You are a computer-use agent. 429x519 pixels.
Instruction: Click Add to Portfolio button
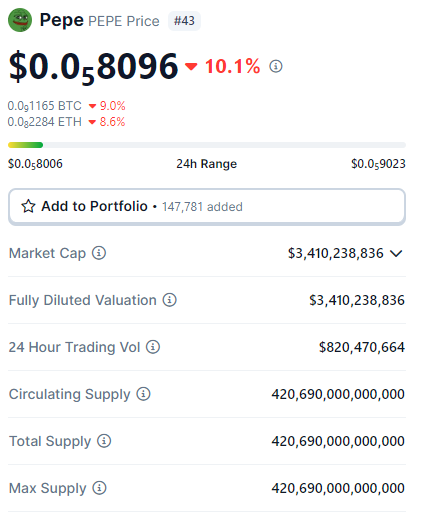[x=207, y=207]
